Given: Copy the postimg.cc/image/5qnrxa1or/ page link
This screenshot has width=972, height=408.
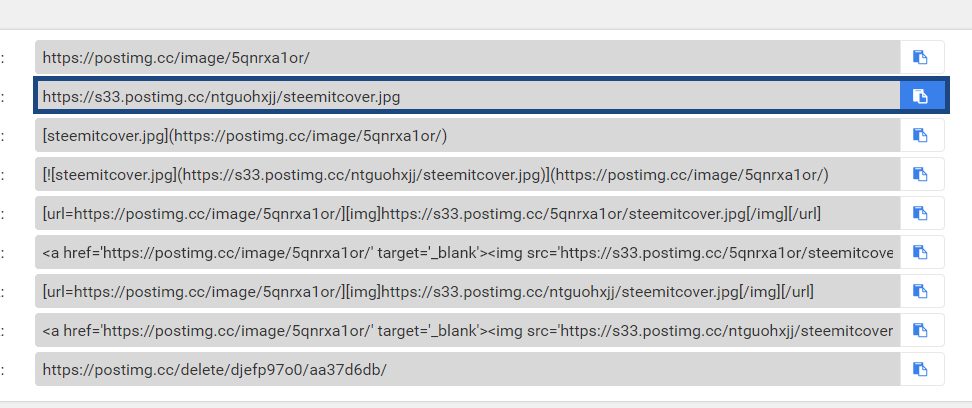Looking at the screenshot, I should tap(922, 57).
